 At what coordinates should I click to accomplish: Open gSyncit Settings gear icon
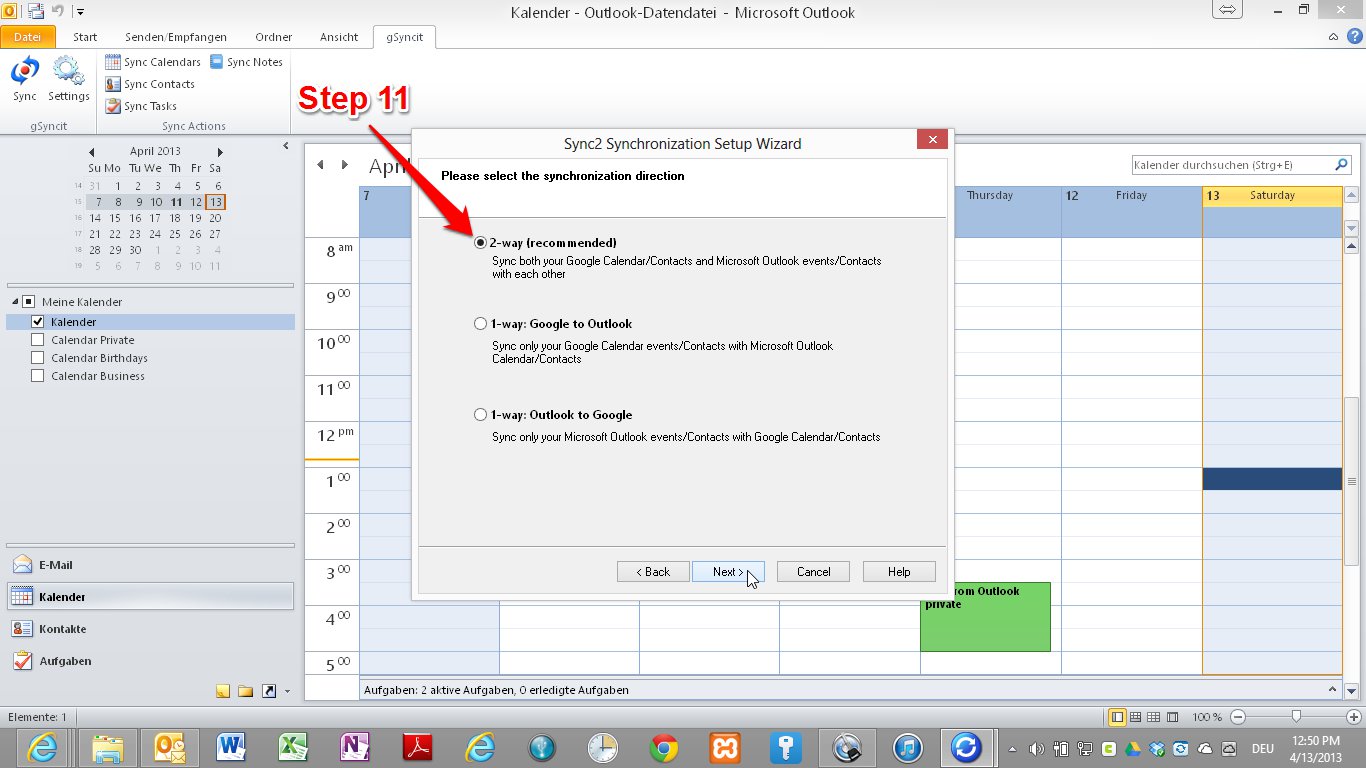68,78
